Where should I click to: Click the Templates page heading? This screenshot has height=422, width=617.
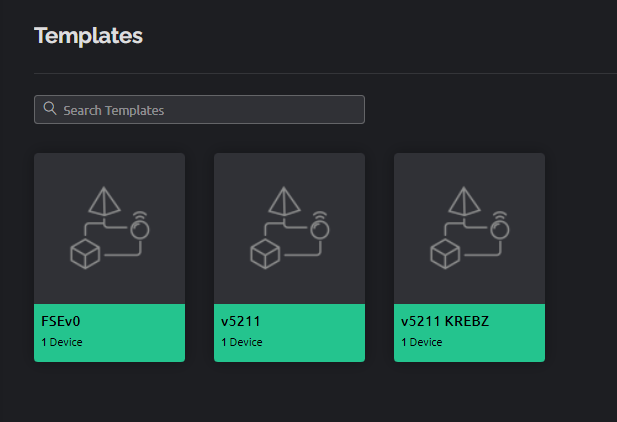tap(89, 36)
